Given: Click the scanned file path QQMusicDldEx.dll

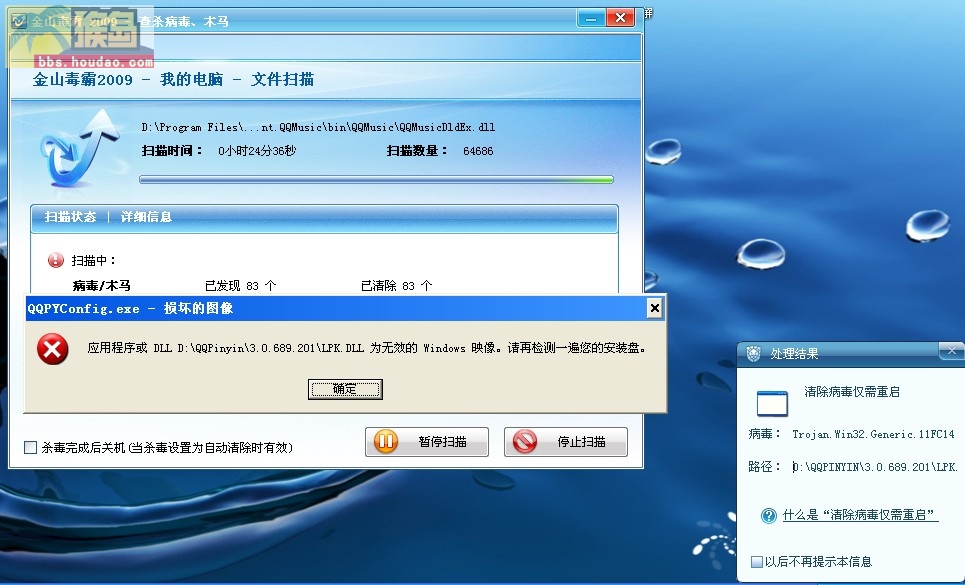Looking at the screenshot, I should (x=318, y=127).
